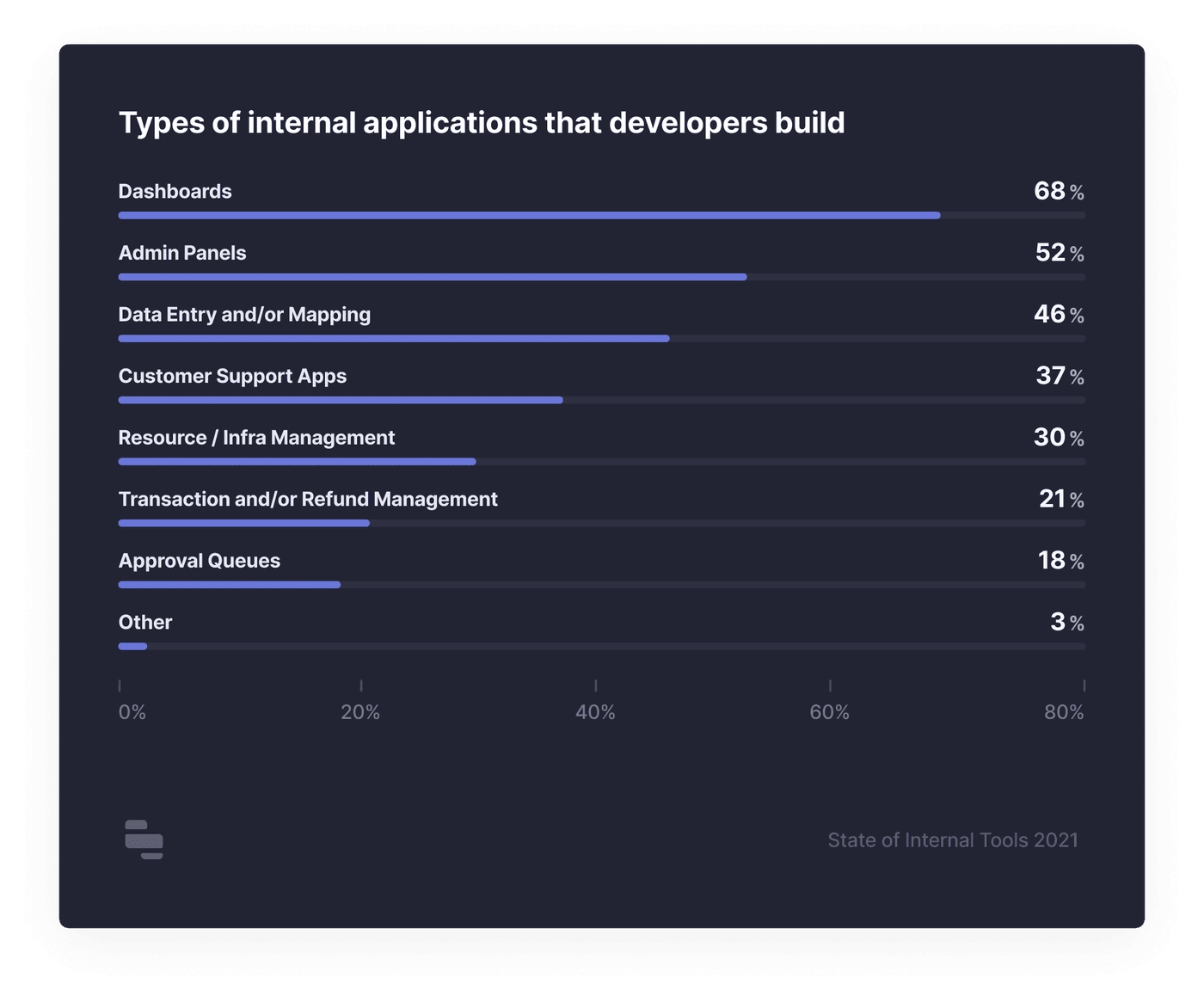Image resolution: width=1204 pixels, height=1002 pixels.
Task: Click the Budibase logo icon at bottom left
Action: pyautogui.click(x=144, y=839)
